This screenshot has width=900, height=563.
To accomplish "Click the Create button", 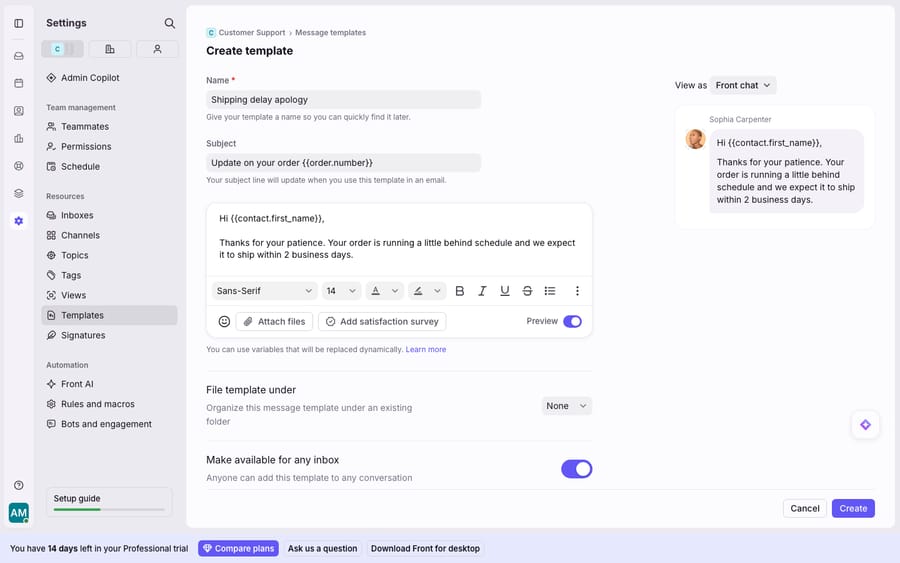I will 853,508.
